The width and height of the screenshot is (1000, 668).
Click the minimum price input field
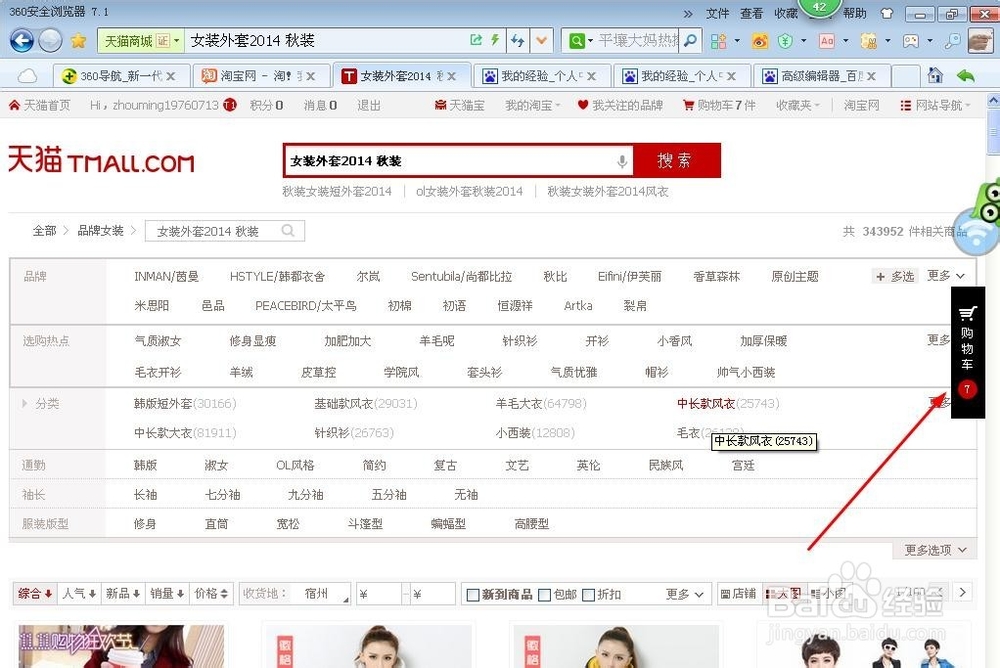tap(379, 594)
